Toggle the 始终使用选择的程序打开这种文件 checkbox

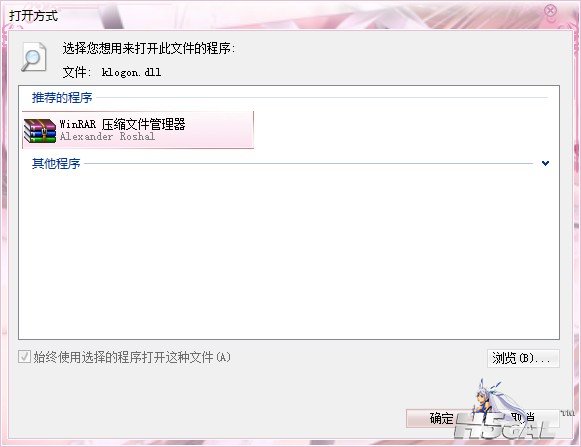24,357
